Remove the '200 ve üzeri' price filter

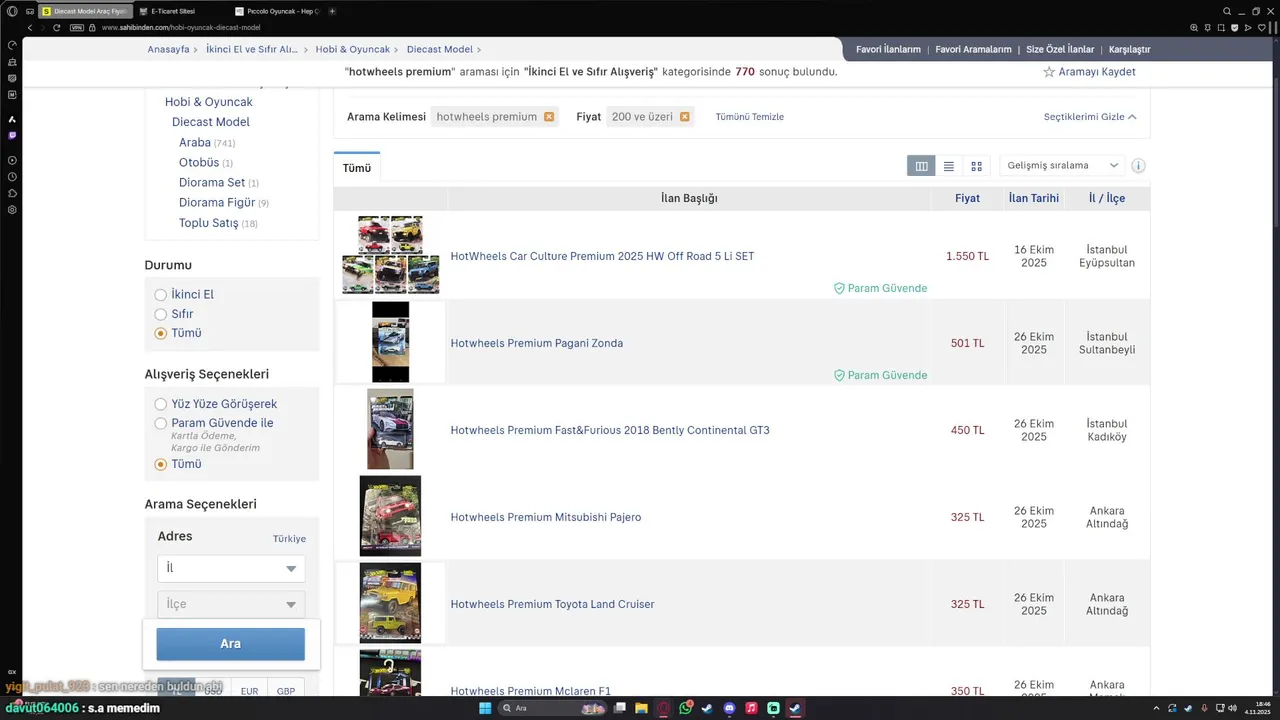[684, 117]
